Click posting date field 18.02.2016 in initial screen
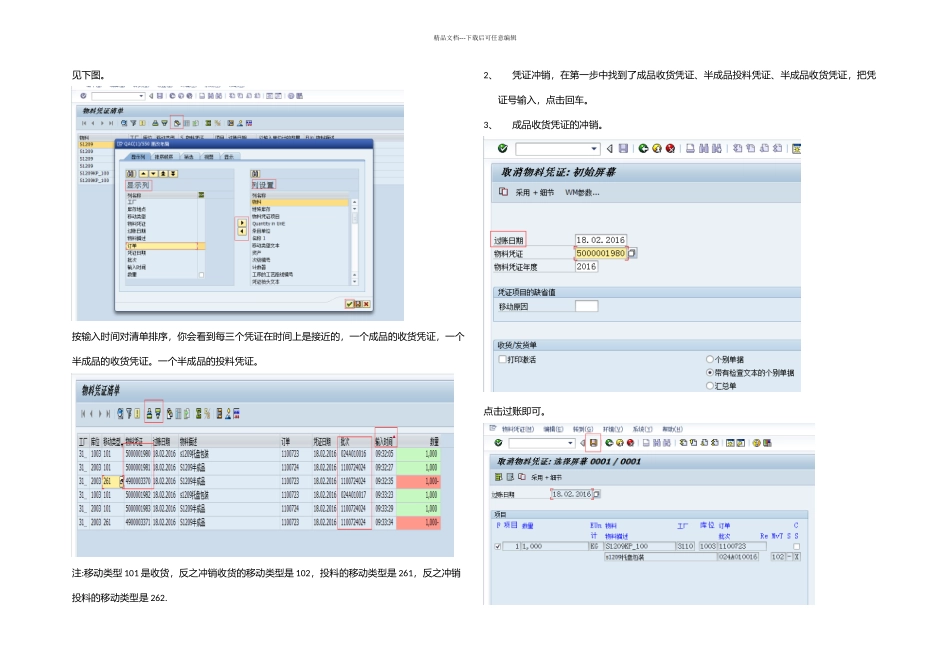 [601, 240]
